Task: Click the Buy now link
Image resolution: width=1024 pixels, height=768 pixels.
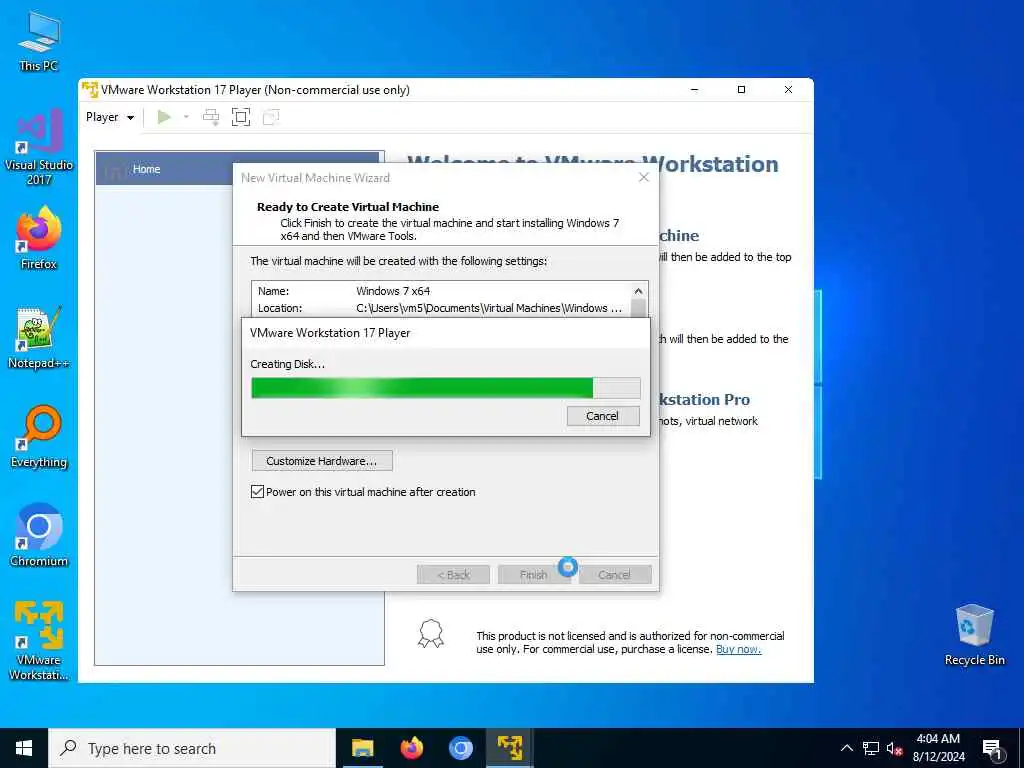Action: pyautogui.click(x=739, y=649)
